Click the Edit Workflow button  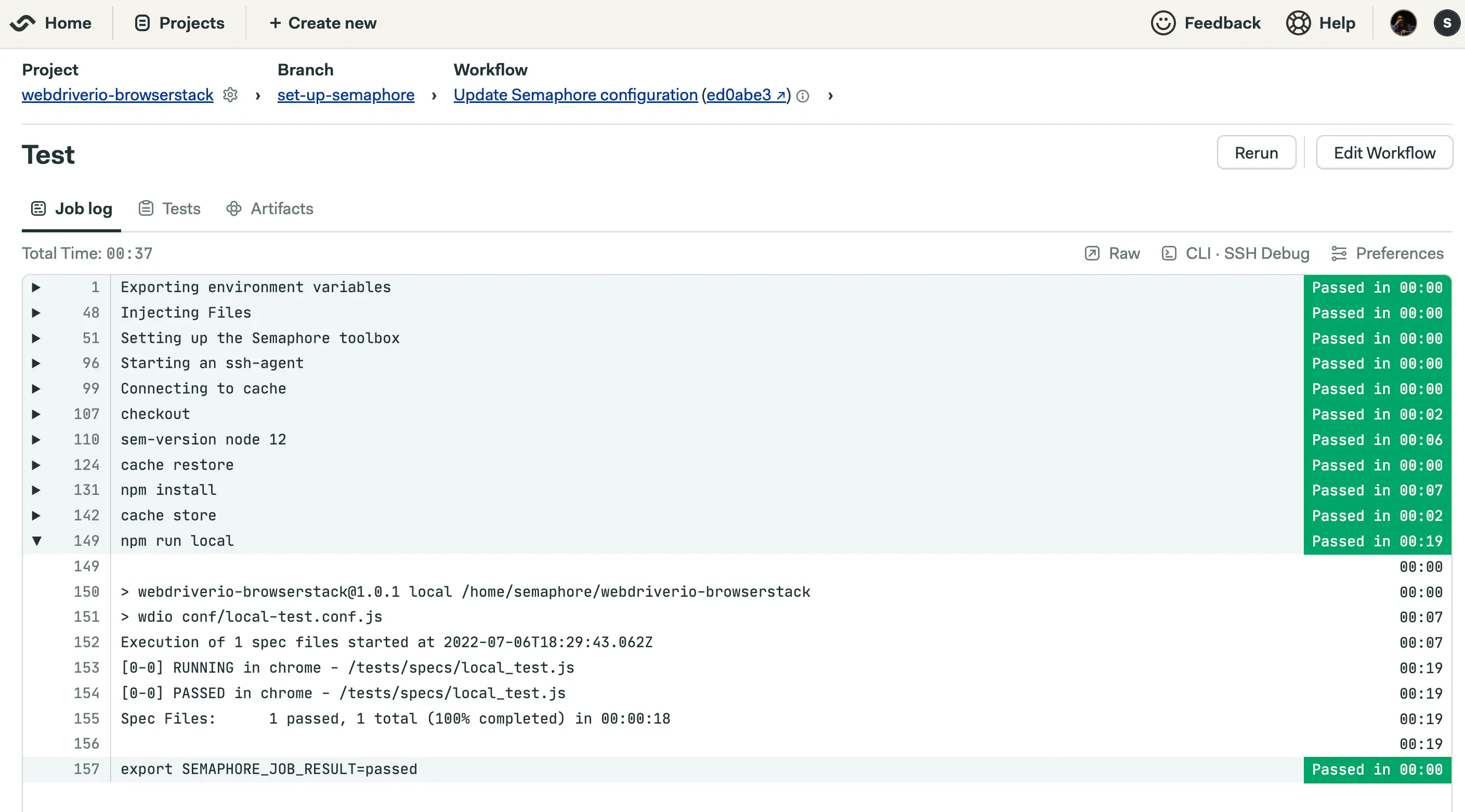pos(1384,153)
